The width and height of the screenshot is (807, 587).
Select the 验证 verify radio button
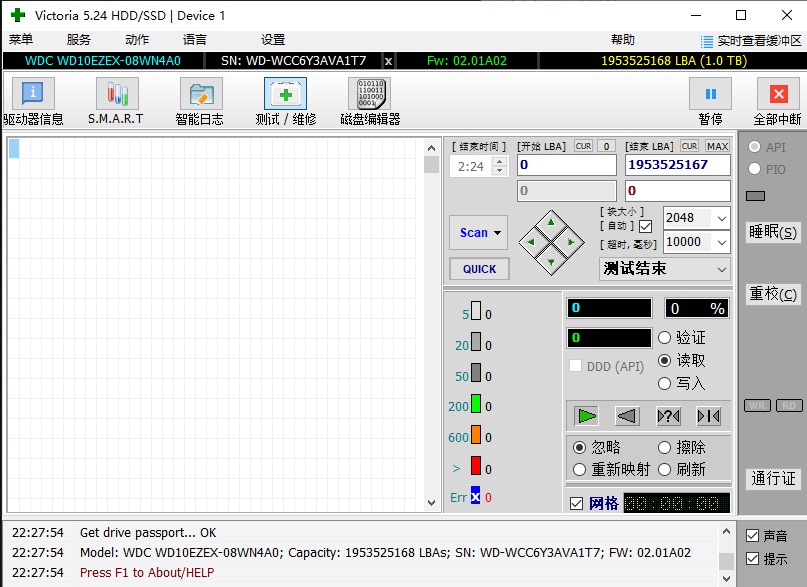coord(665,338)
